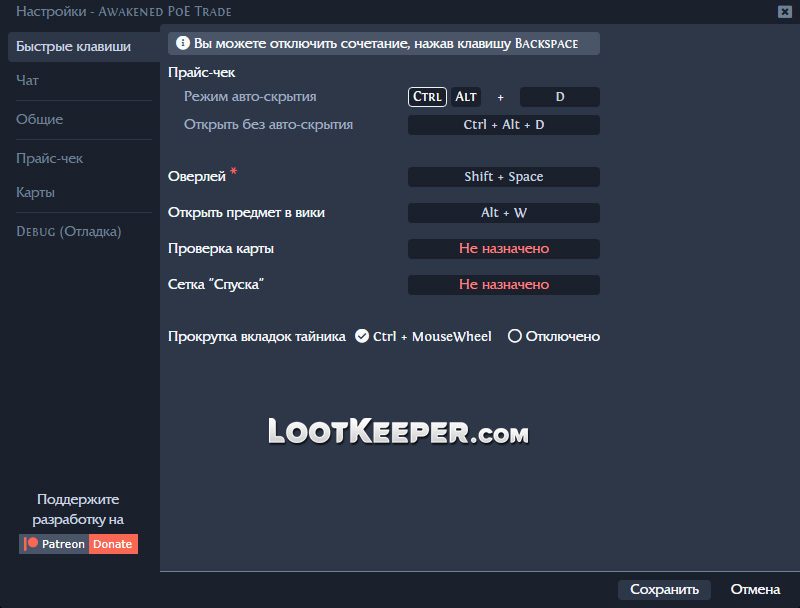
Task: Click the info icon in the Backspace hint
Action: coord(183,43)
